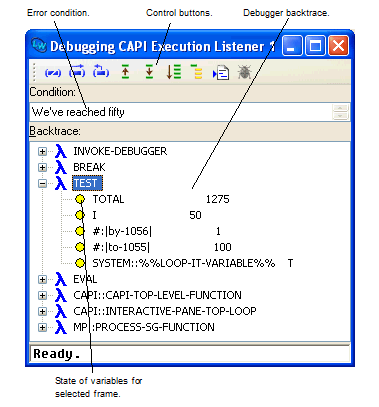Expand the CAPI::CAPI-TOP-LEVEL-FUNCTION frame
This screenshot has height=407, width=379.
42,295
